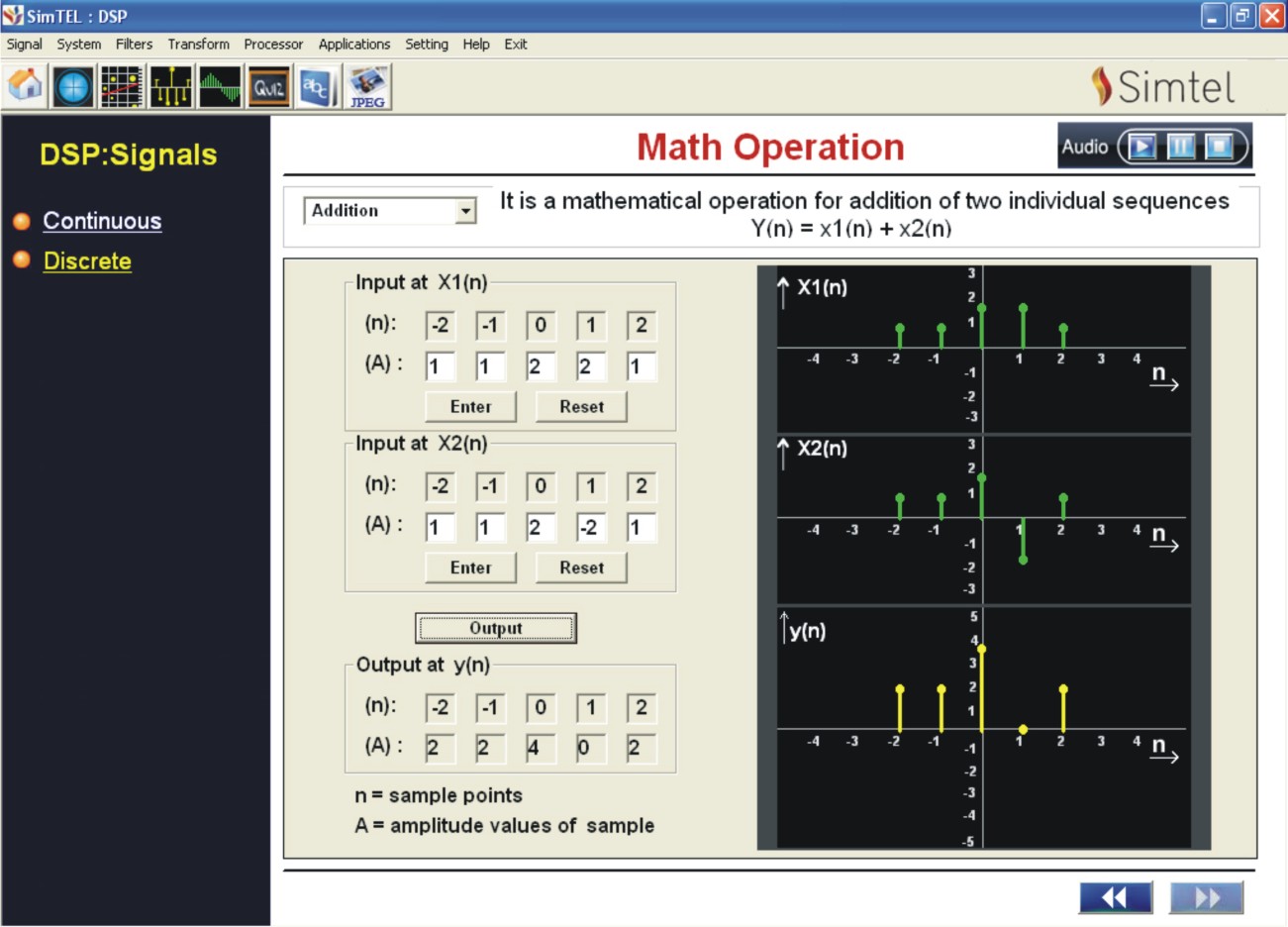Restore the SimTEL window size
This screenshot has width=1288, height=927.
tap(1242, 16)
